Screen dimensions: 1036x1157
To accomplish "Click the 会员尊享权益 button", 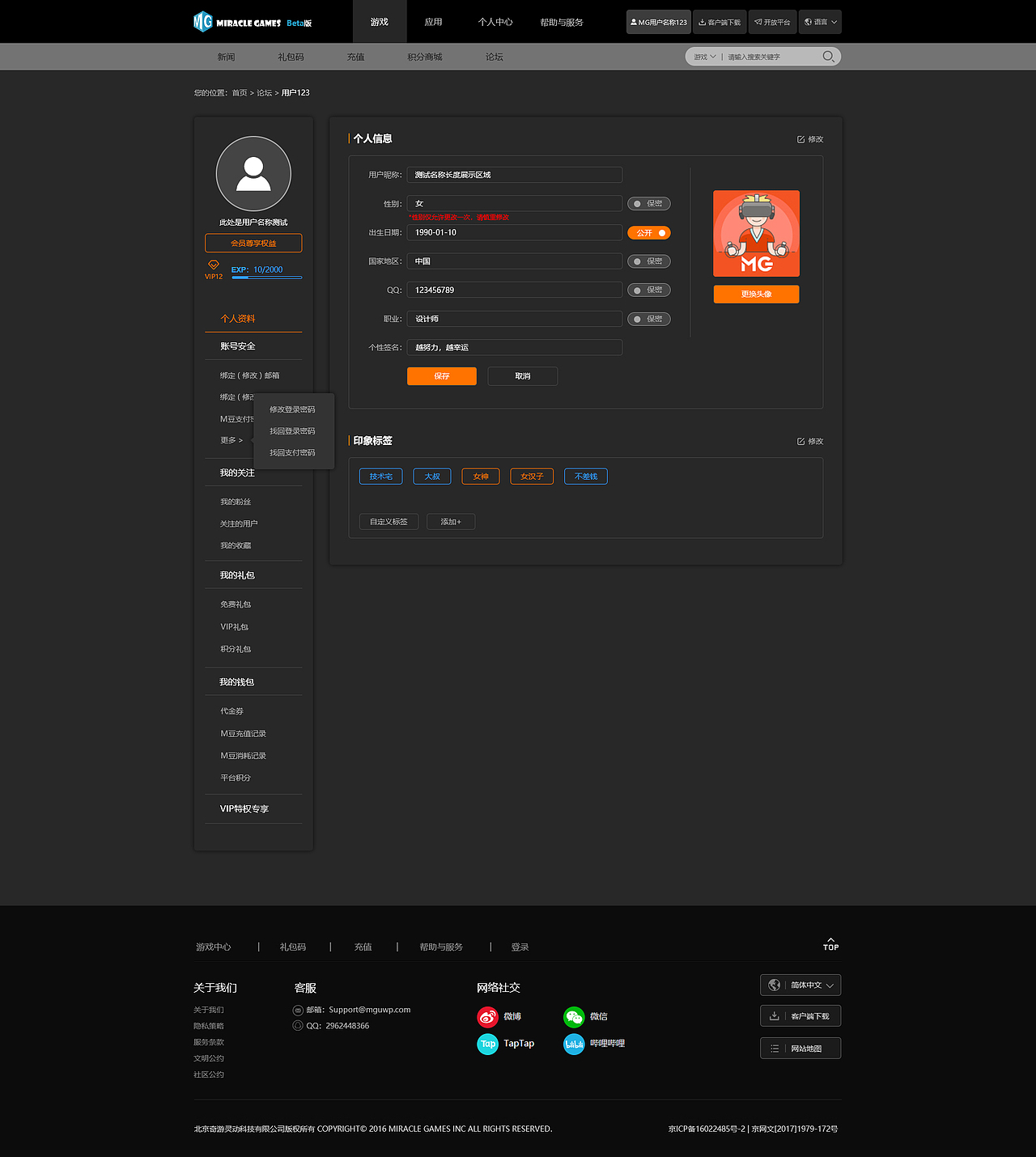I will [x=253, y=244].
